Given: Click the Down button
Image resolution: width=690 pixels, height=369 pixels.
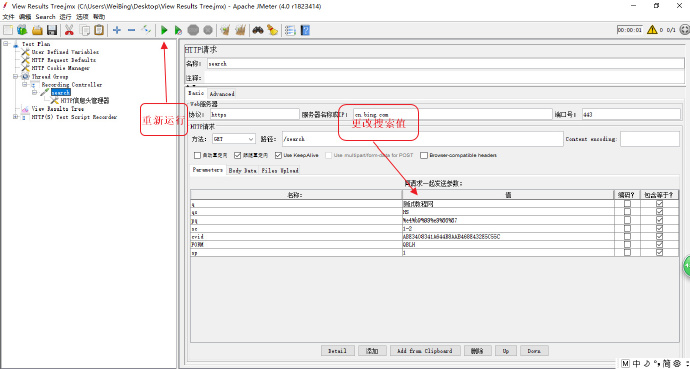Looking at the screenshot, I should (534, 351).
